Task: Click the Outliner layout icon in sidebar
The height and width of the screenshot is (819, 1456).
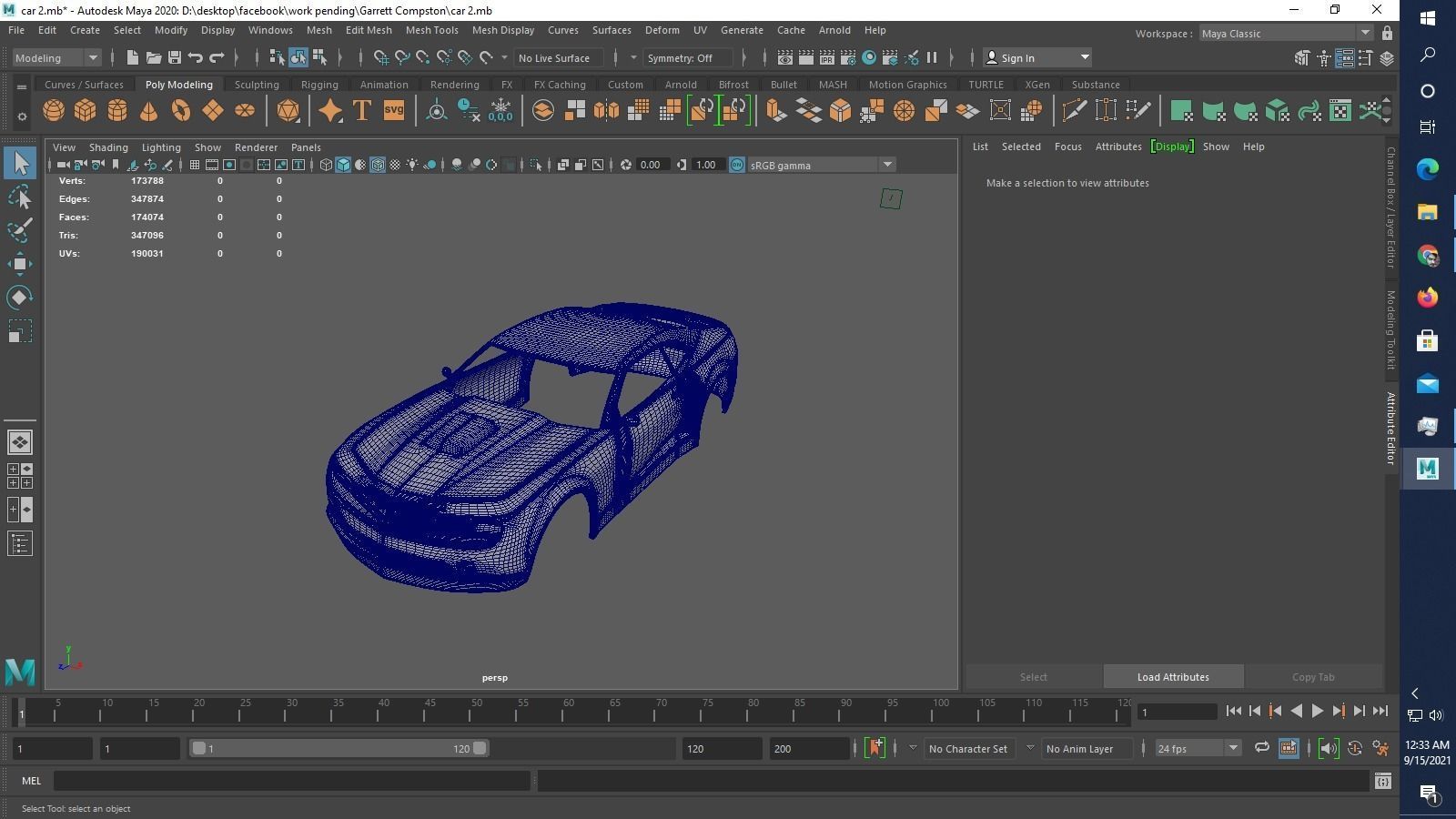Action: (x=20, y=544)
